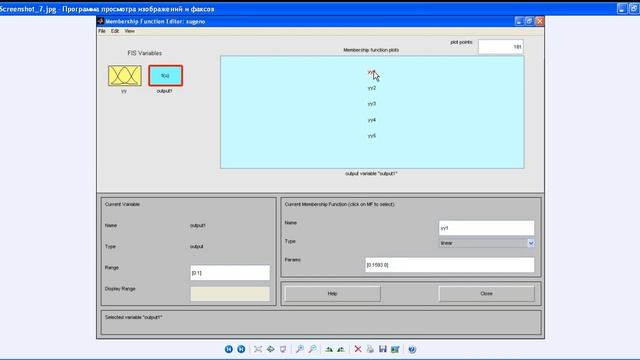Select membership function yy3 in plot
Viewport: 640px width, 360px height.
pyautogui.click(x=372, y=104)
